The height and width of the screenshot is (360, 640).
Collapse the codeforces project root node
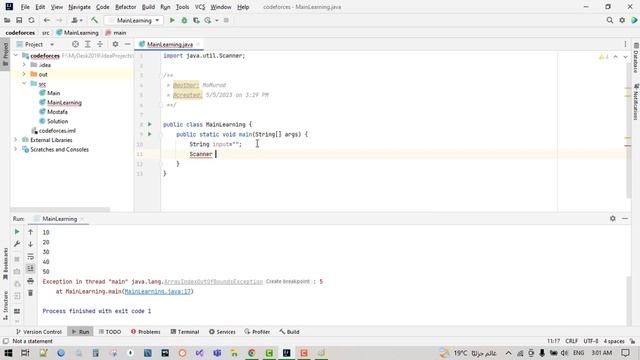16,55
